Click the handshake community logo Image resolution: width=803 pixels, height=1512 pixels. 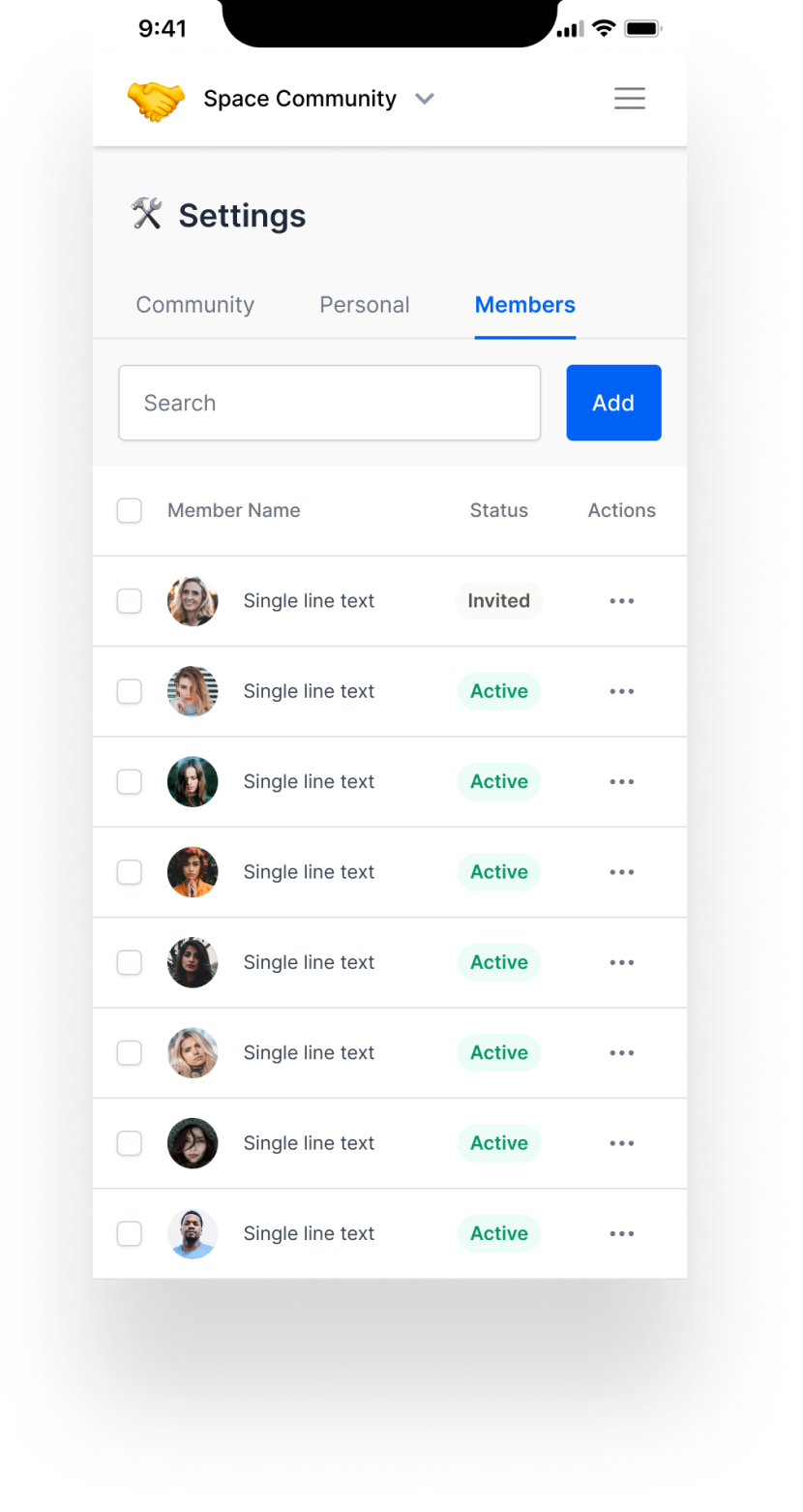tap(156, 100)
